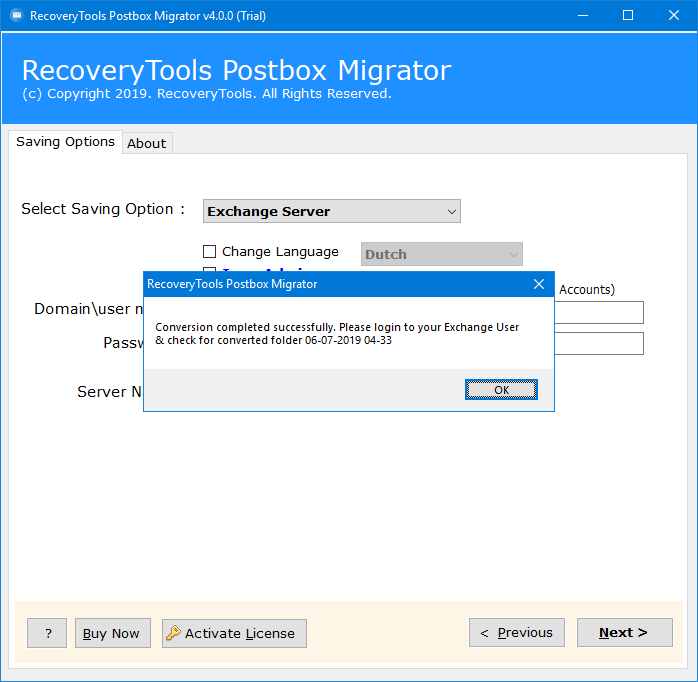Click the Activate License button
This screenshot has height=682, width=698.
coord(234,633)
